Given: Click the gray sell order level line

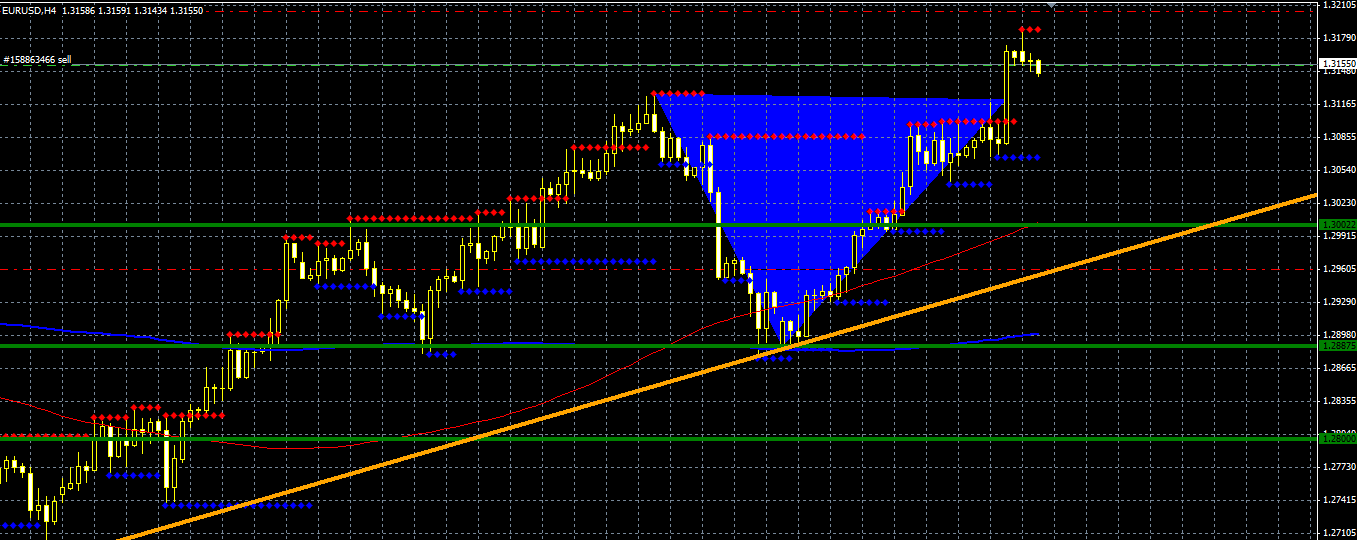Looking at the screenshot, I should [x=660, y=65].
